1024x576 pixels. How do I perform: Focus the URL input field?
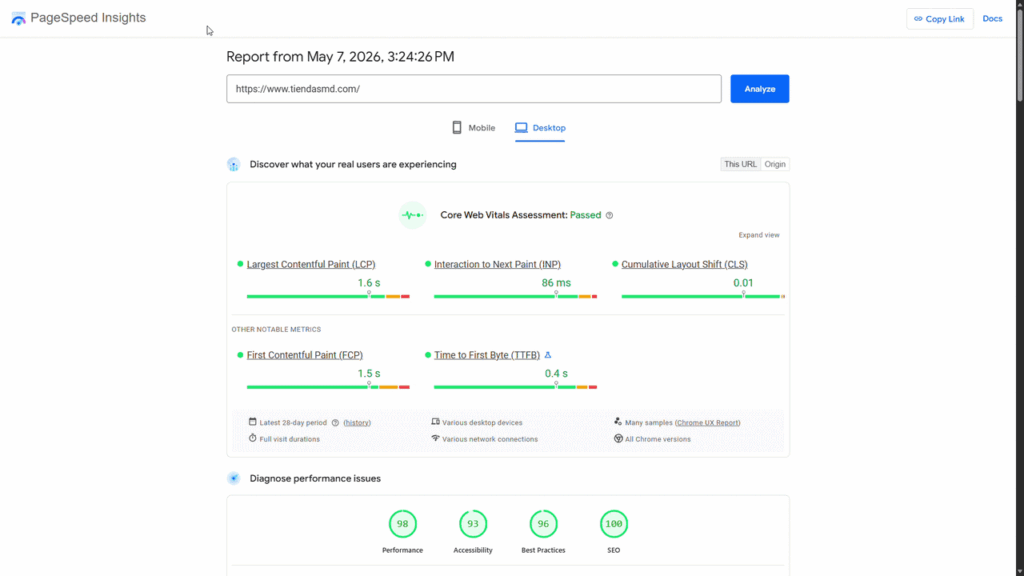[473, 89]
